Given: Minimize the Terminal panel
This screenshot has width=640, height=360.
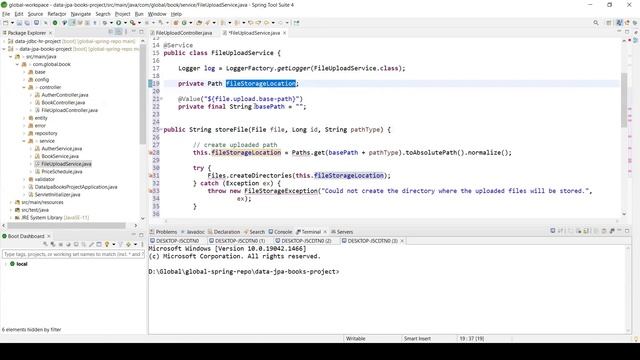Looking at the screenshot, I should (x=620, y=231).
